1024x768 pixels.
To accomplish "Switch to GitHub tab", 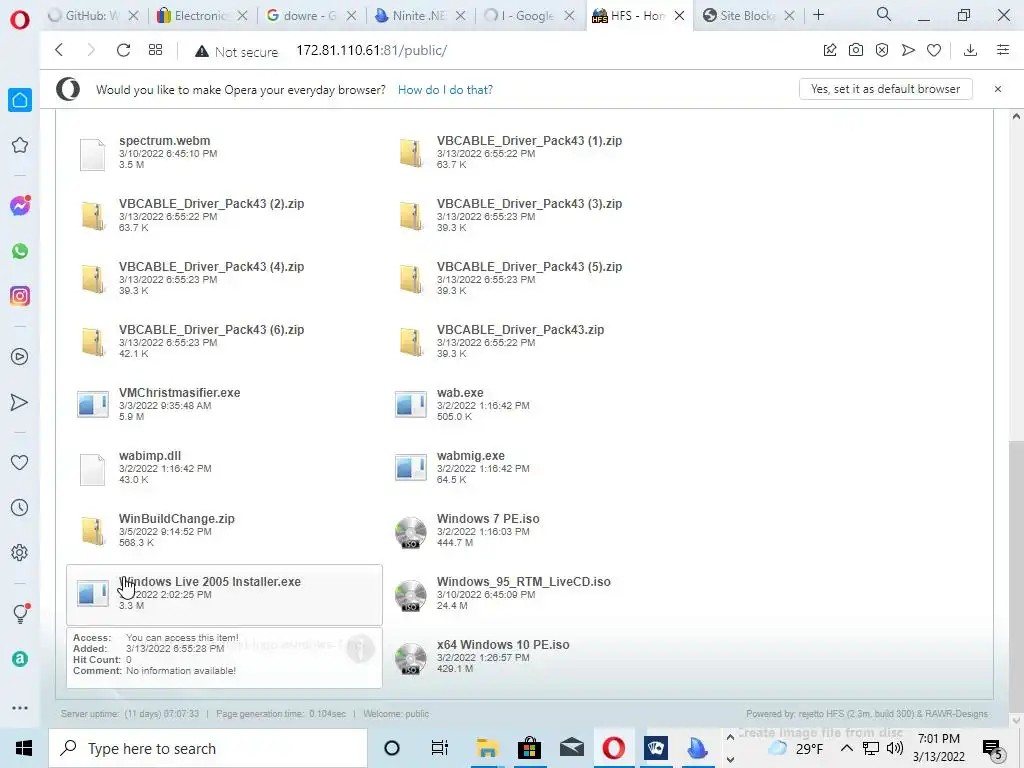I will pos(93,16).
